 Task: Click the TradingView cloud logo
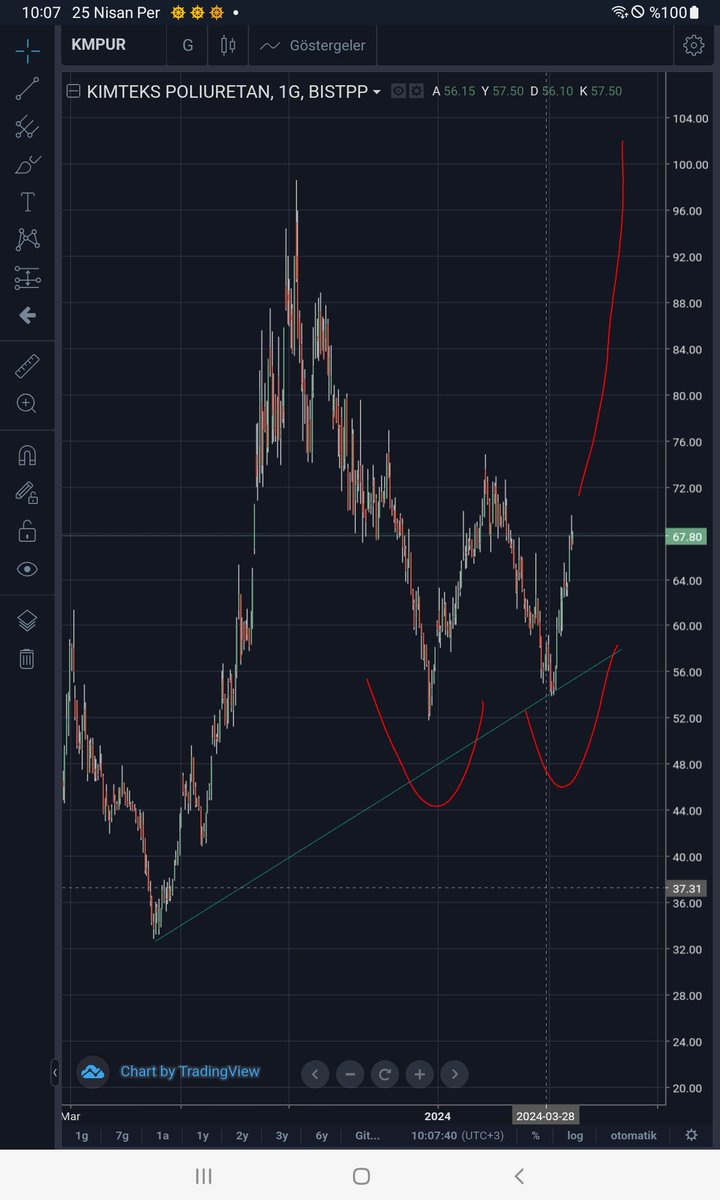pos(92,1071)
